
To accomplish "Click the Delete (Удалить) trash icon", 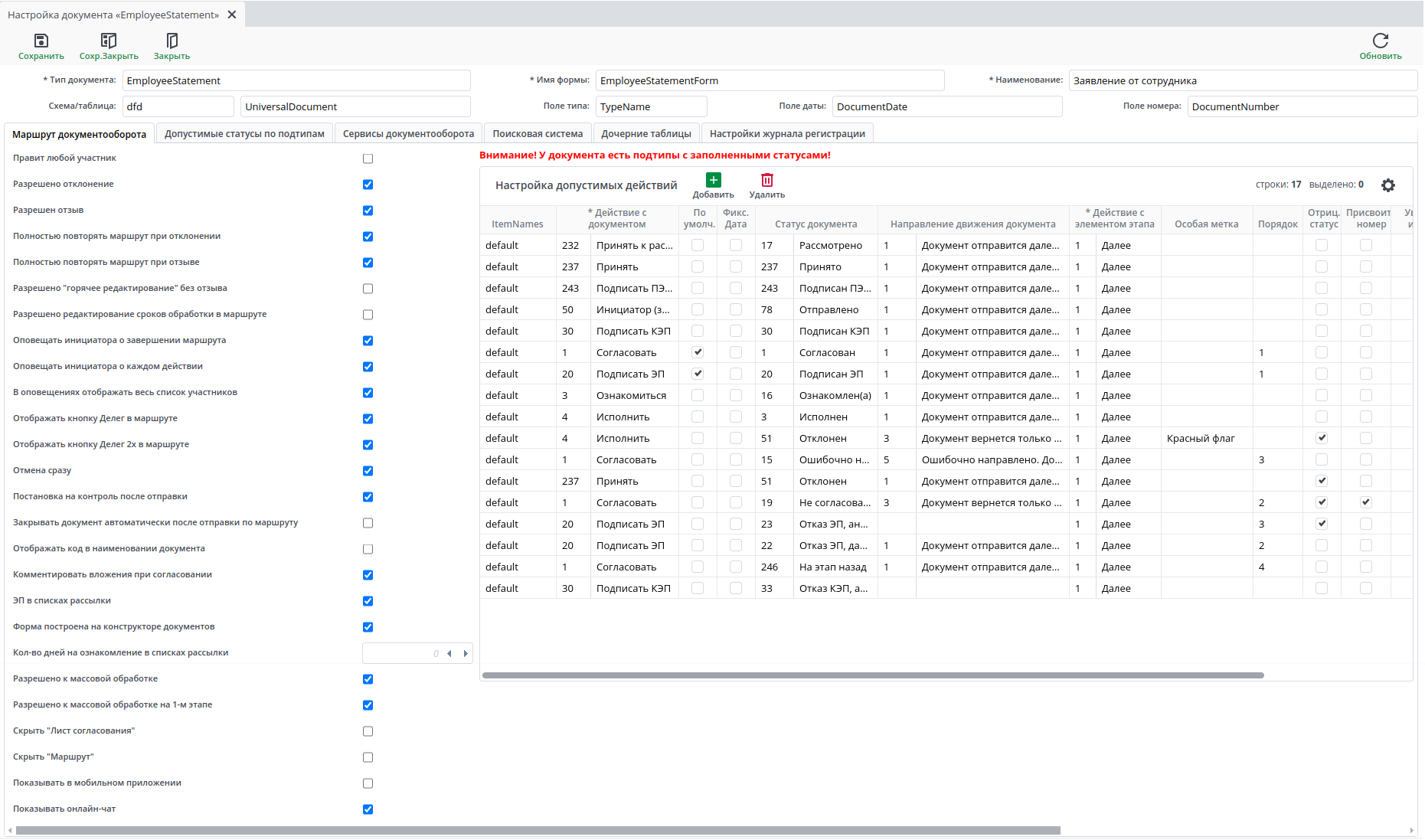I will 766,180.
